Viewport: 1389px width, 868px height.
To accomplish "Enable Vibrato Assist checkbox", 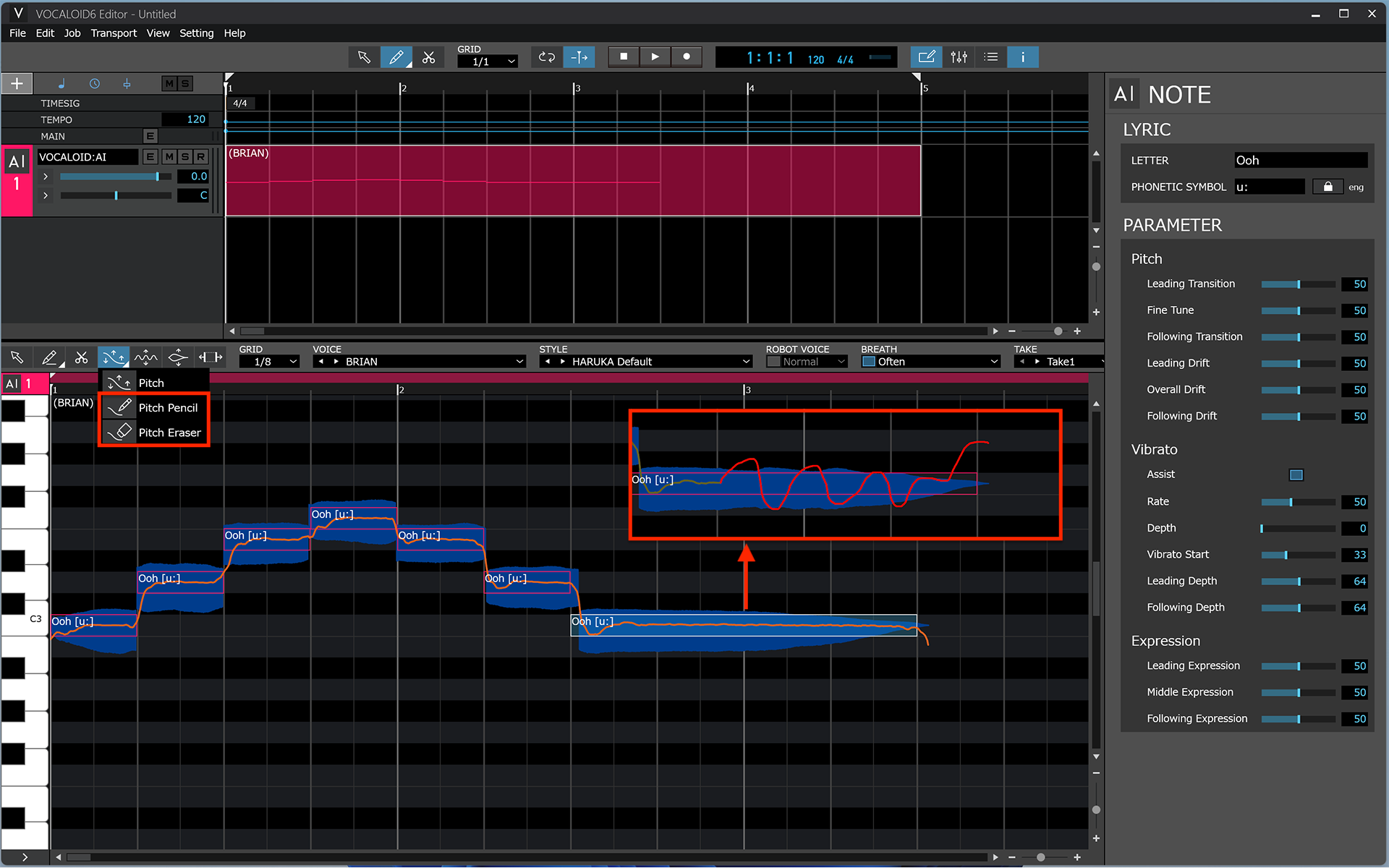I will click(x=1296, y=475).
